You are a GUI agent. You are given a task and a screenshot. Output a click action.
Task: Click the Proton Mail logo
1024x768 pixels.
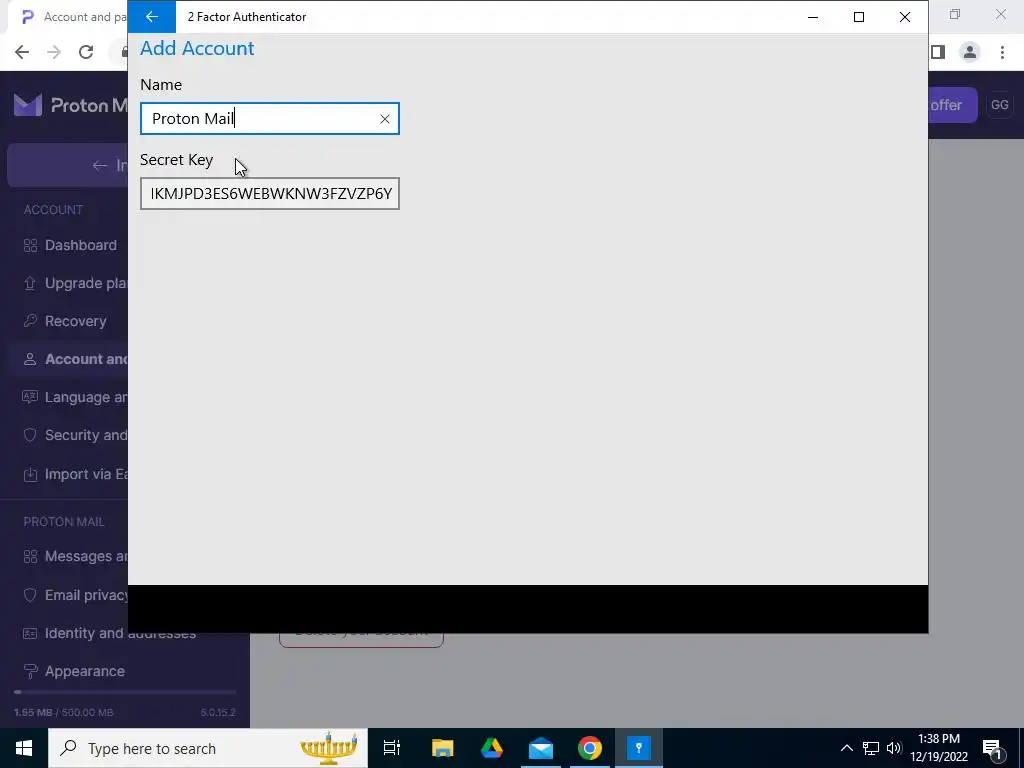click(71, 105)
